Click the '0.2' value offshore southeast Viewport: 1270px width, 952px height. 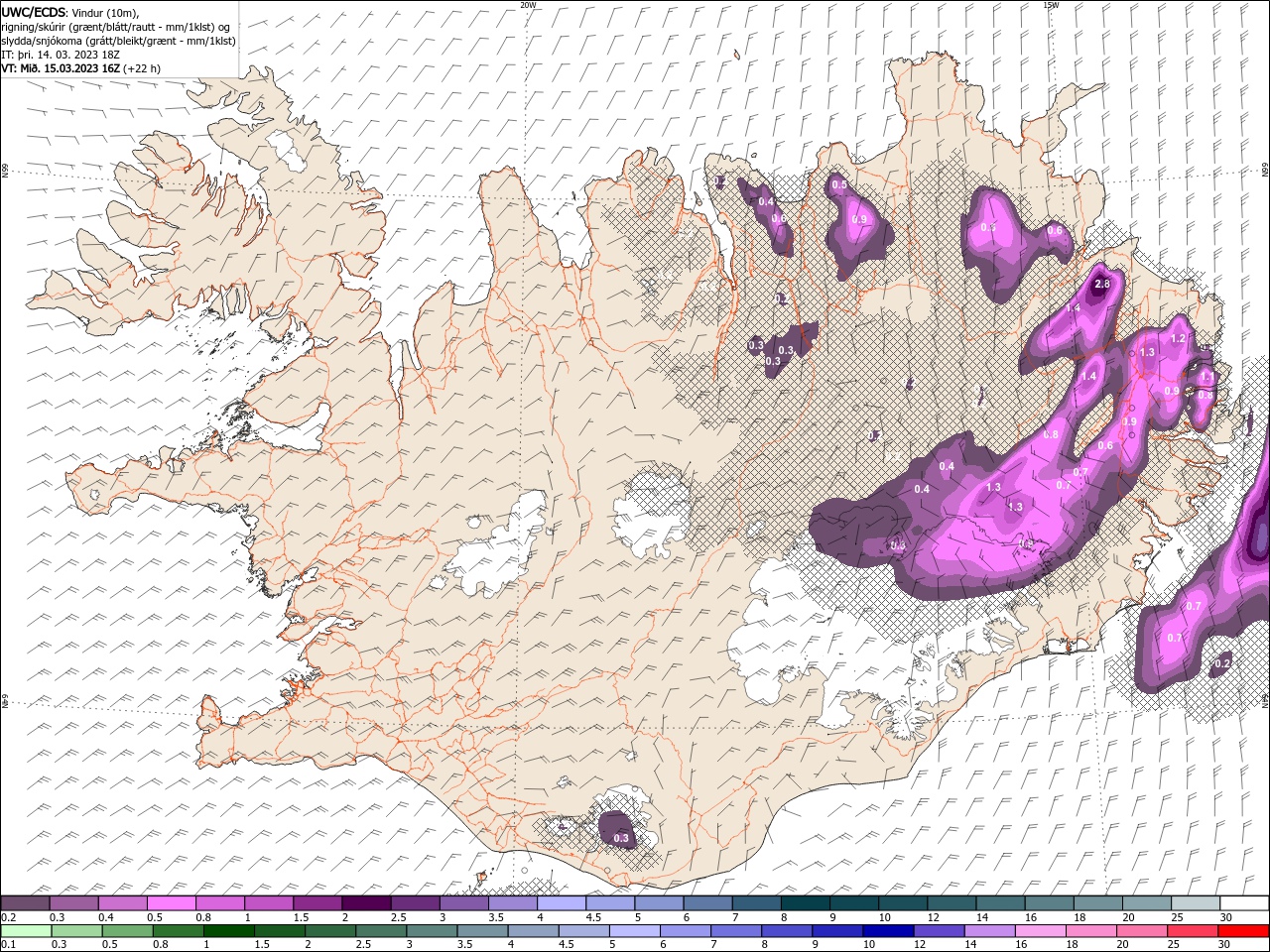[1222, 663]
